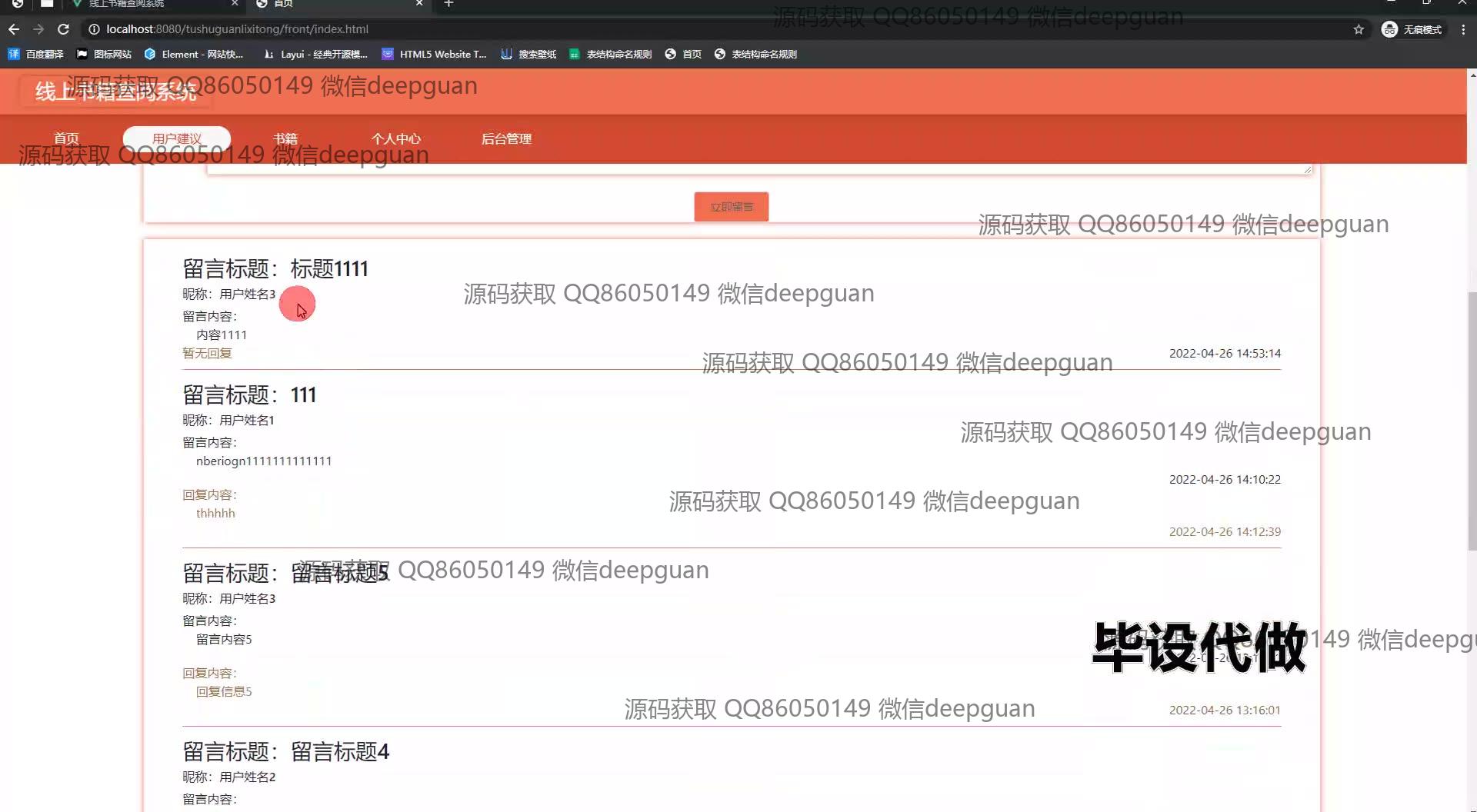Open the 搜索壁纸 bookmark

pos(528,54)
